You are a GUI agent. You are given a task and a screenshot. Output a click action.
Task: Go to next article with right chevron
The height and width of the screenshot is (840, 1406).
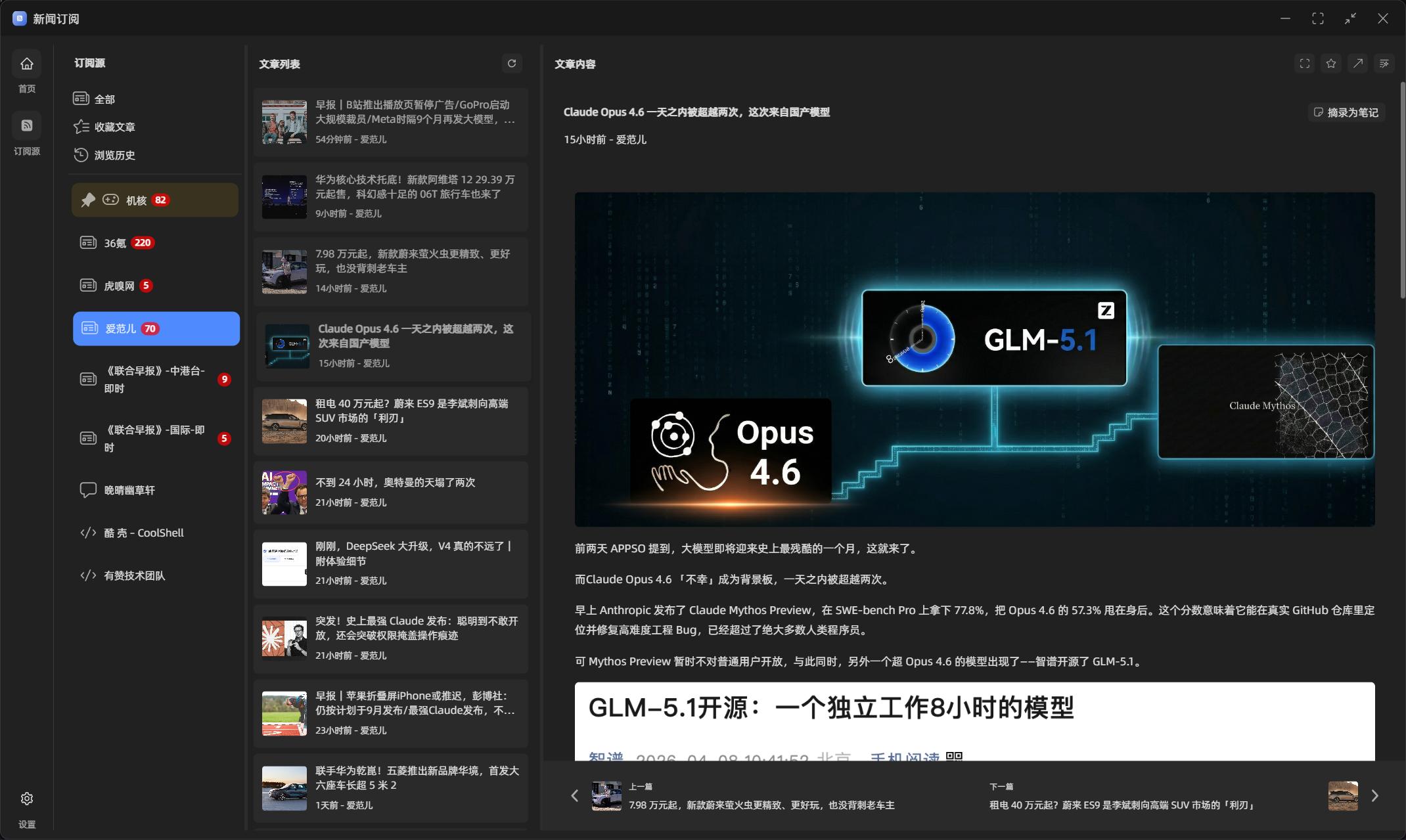(x=1374, y=796)
